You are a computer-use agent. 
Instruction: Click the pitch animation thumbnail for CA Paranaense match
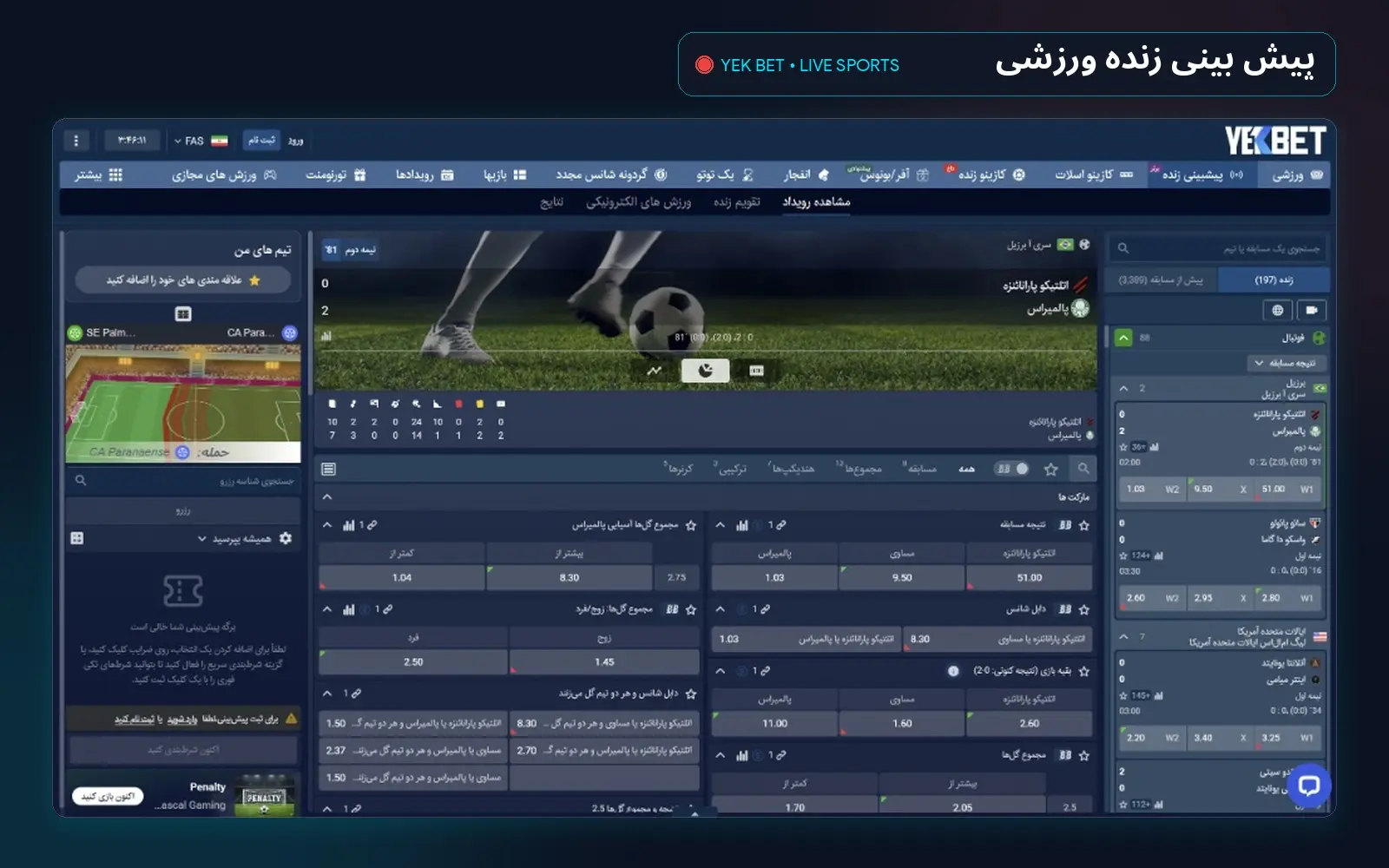pyautogui.click(x=183, y=404)
